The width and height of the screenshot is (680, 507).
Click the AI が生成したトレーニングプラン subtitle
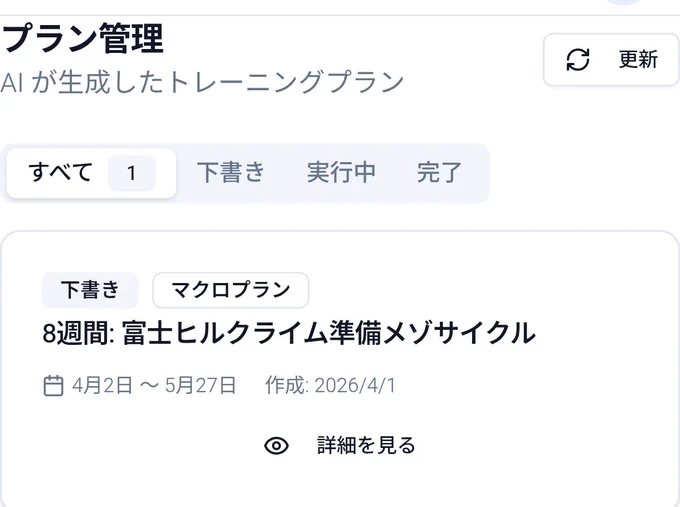pyautogui.click(x=202, y=82)
